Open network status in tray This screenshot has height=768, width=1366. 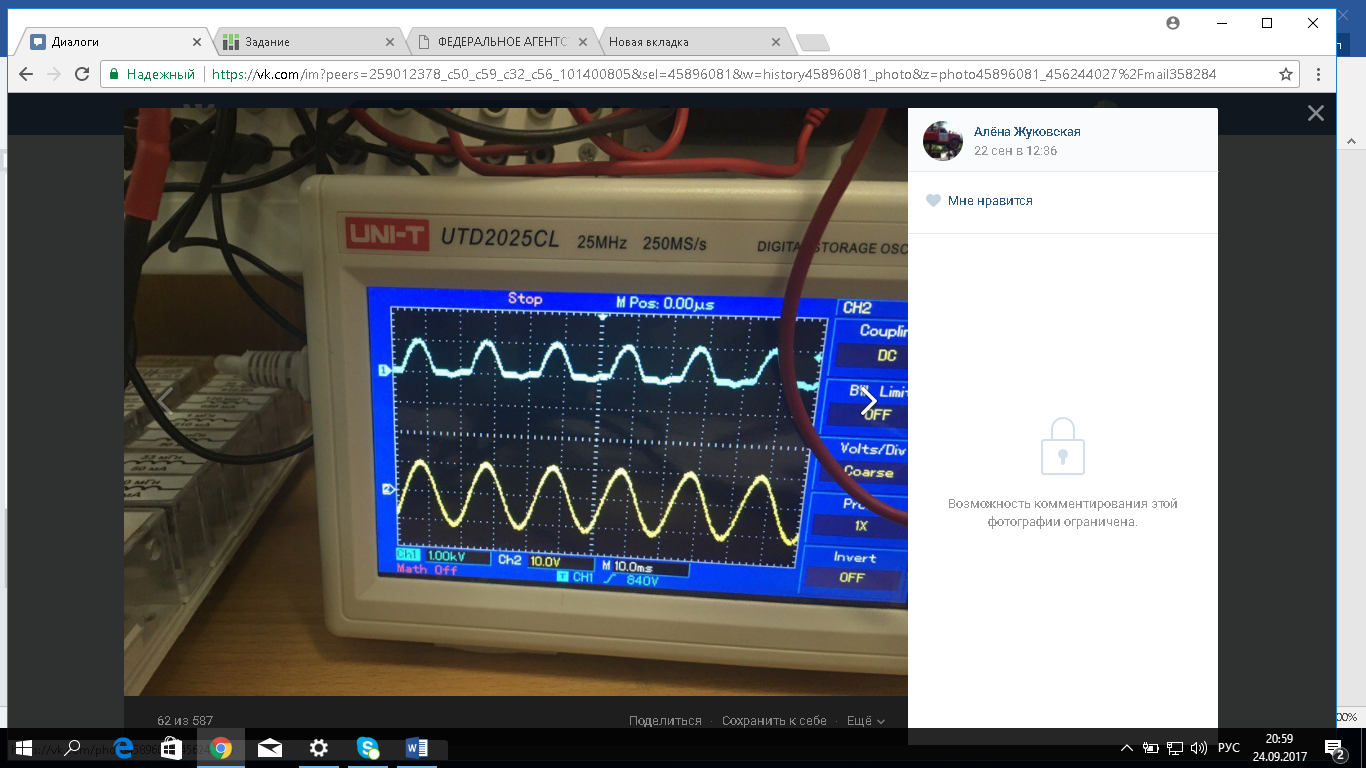point(1175,748)
